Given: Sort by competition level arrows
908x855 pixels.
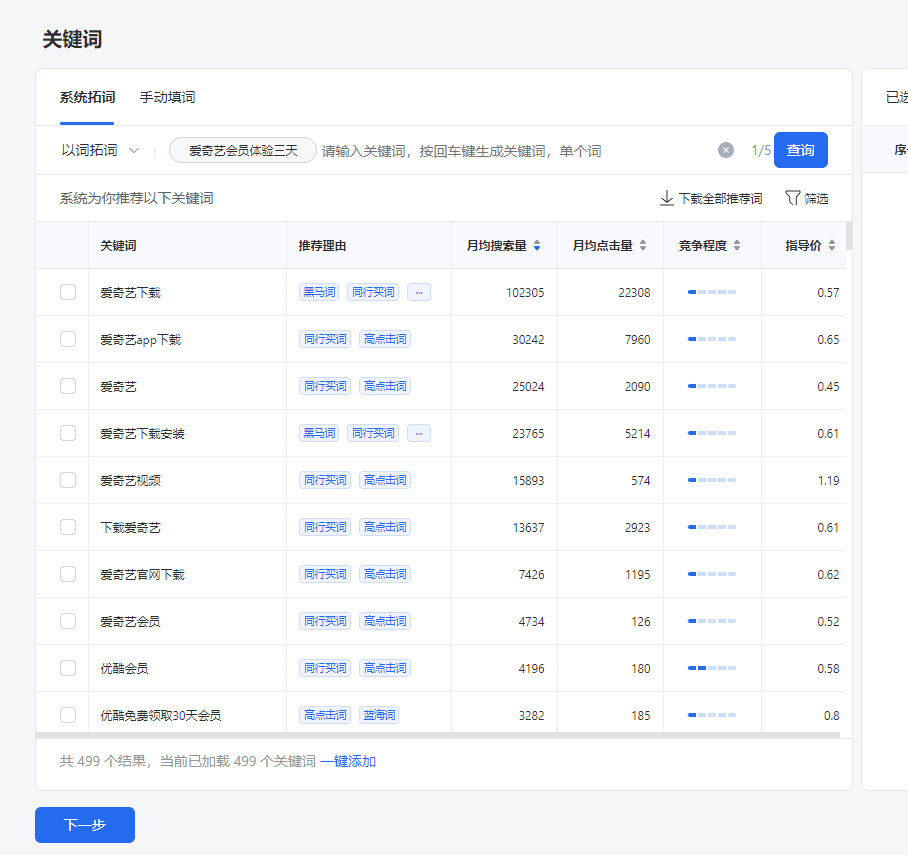Looking at the screenshot, I should pyautogui.click(x=737, y=246).
